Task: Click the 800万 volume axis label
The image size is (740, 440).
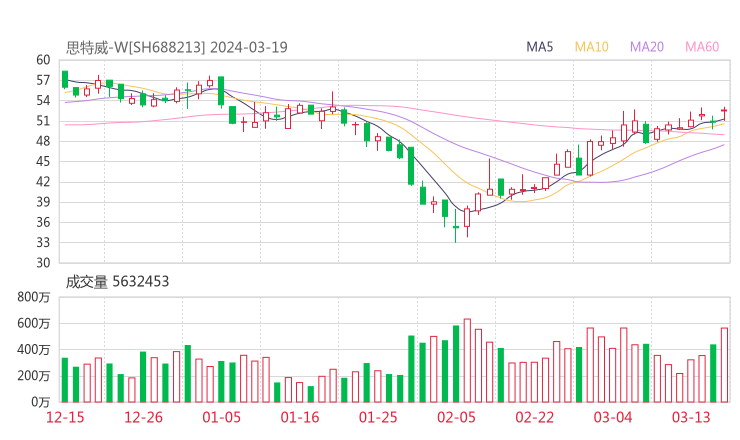Action: pyautogui.click(x=34, y=297)
